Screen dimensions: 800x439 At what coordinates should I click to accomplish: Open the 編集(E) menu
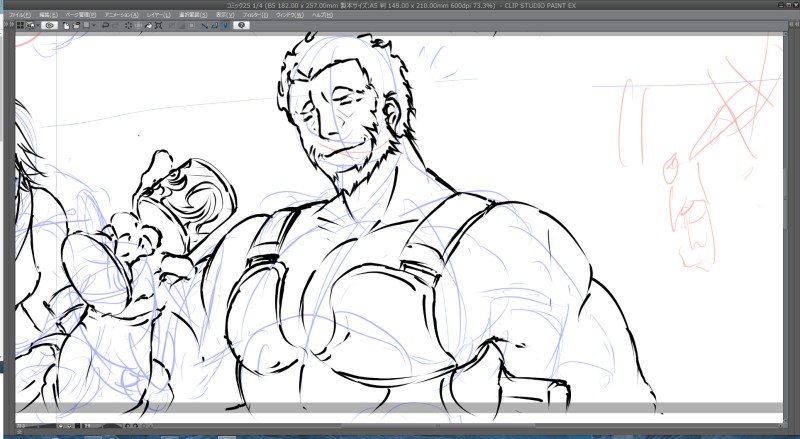click(48, 15)
